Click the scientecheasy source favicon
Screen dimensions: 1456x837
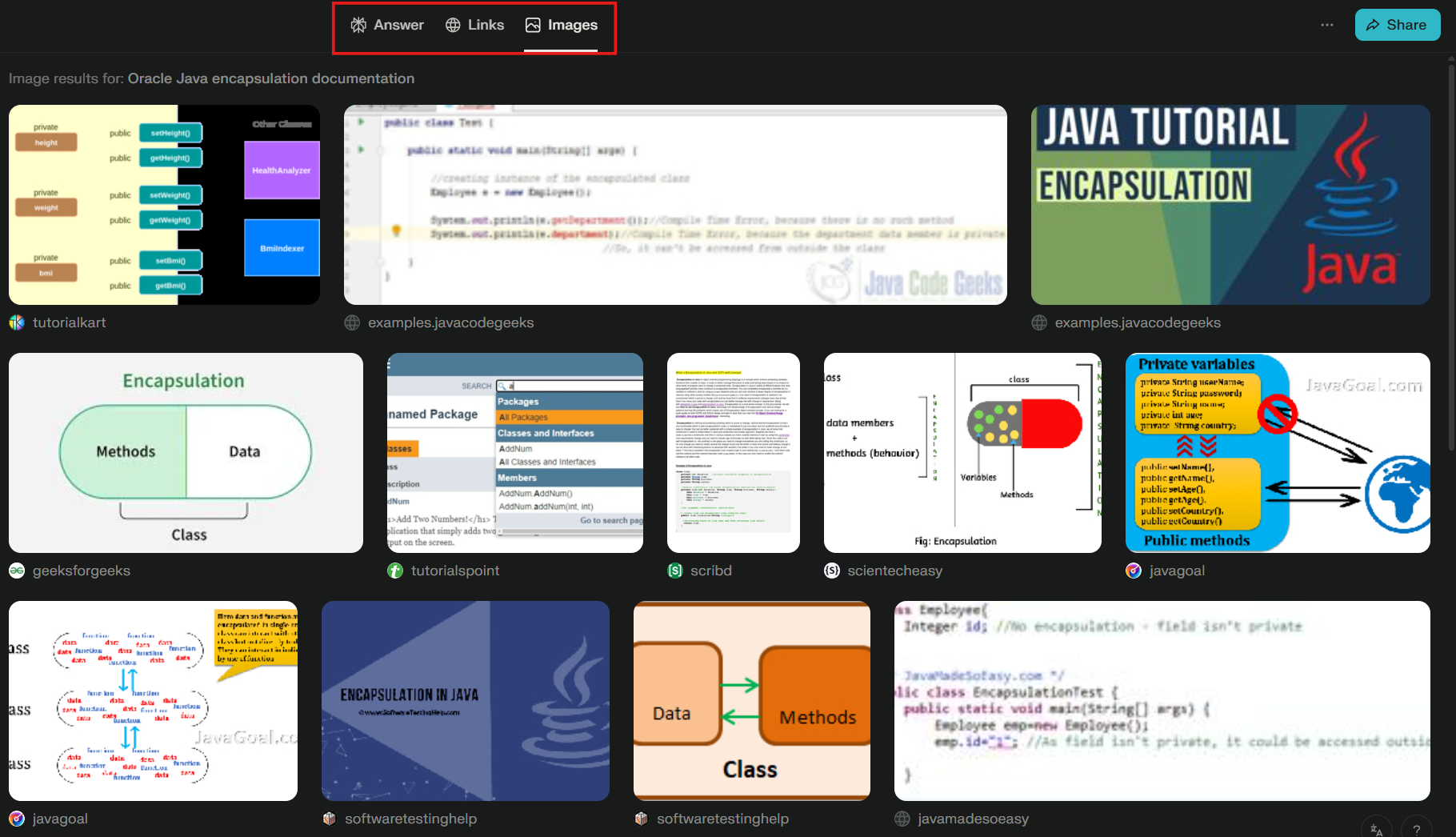832,571
